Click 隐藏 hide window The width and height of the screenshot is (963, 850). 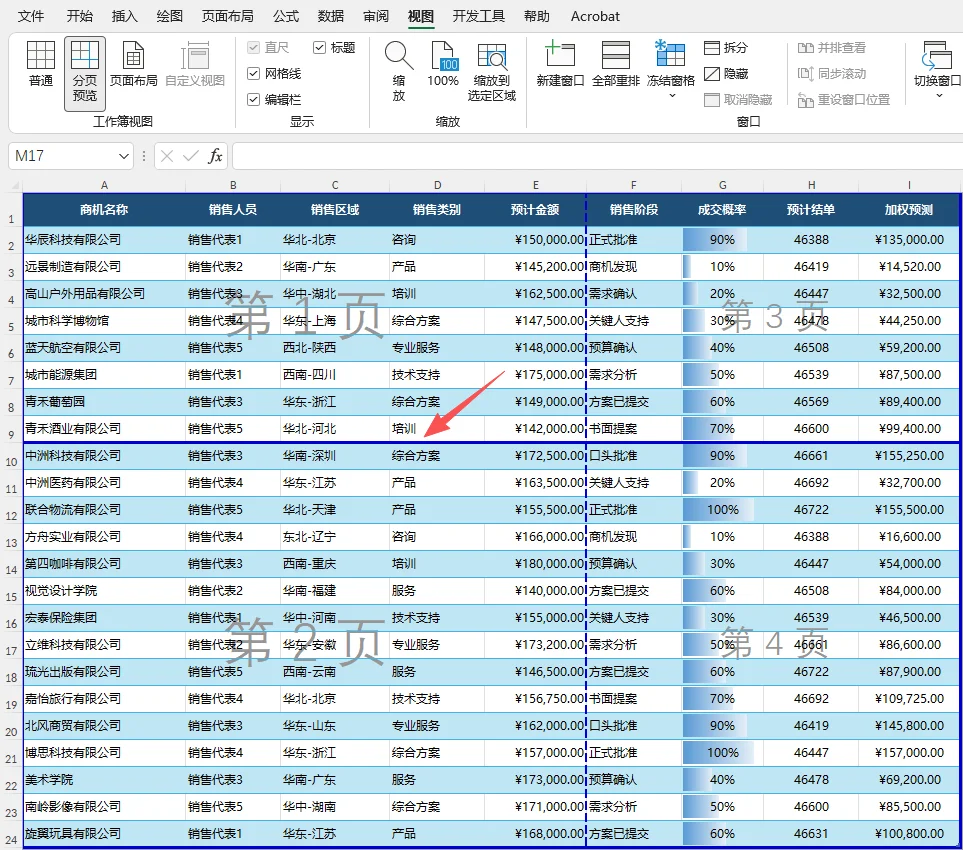pyautogui.click(x=726, y=74)
